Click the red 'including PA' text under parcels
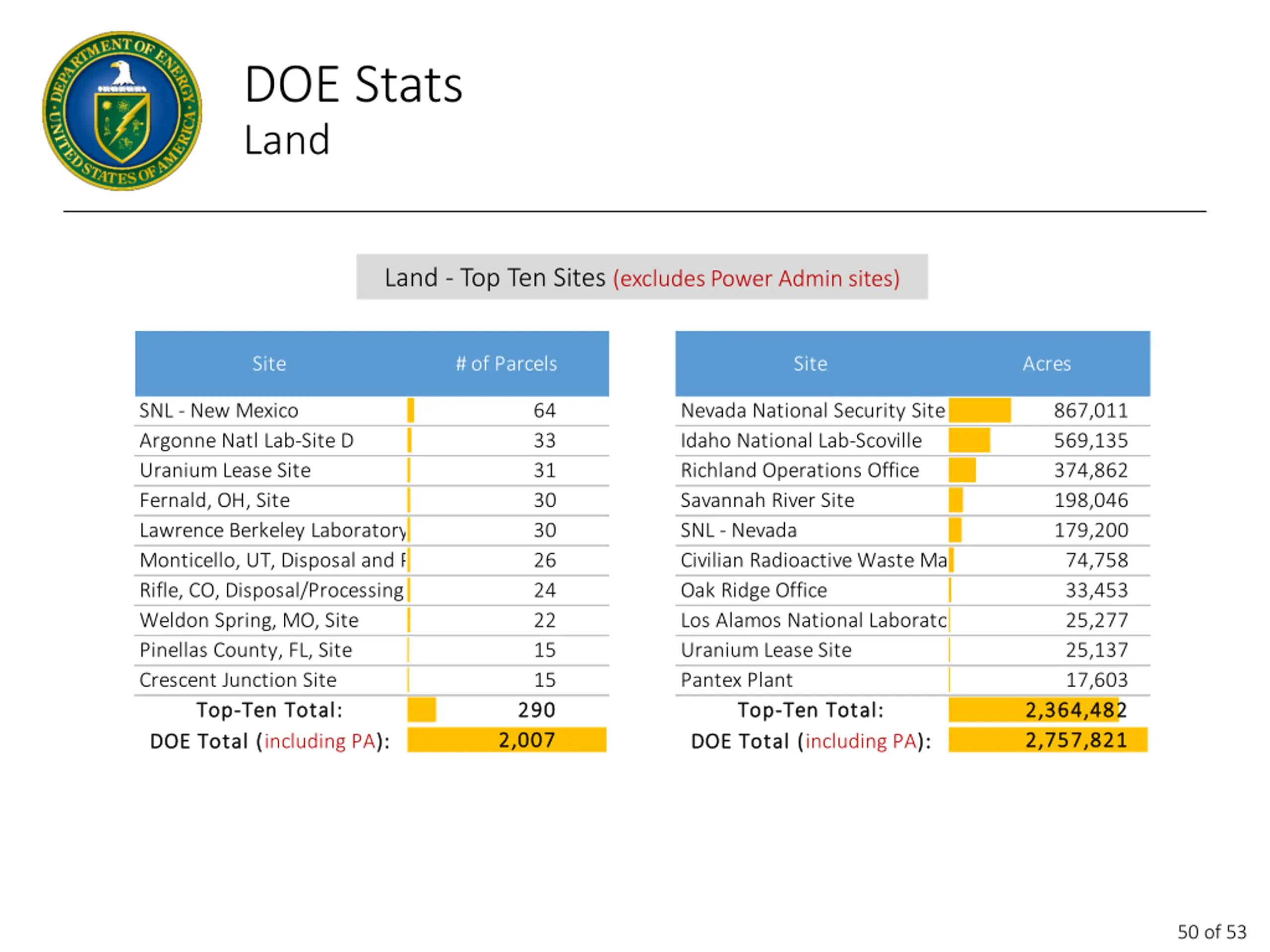1270x952 pixels. [319, 741]
